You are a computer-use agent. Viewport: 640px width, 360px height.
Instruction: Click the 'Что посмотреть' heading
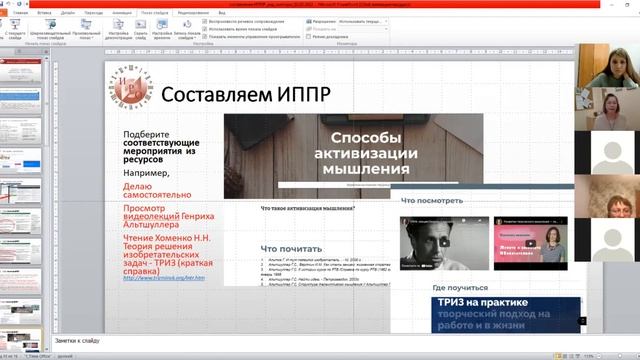coord(432,200)
